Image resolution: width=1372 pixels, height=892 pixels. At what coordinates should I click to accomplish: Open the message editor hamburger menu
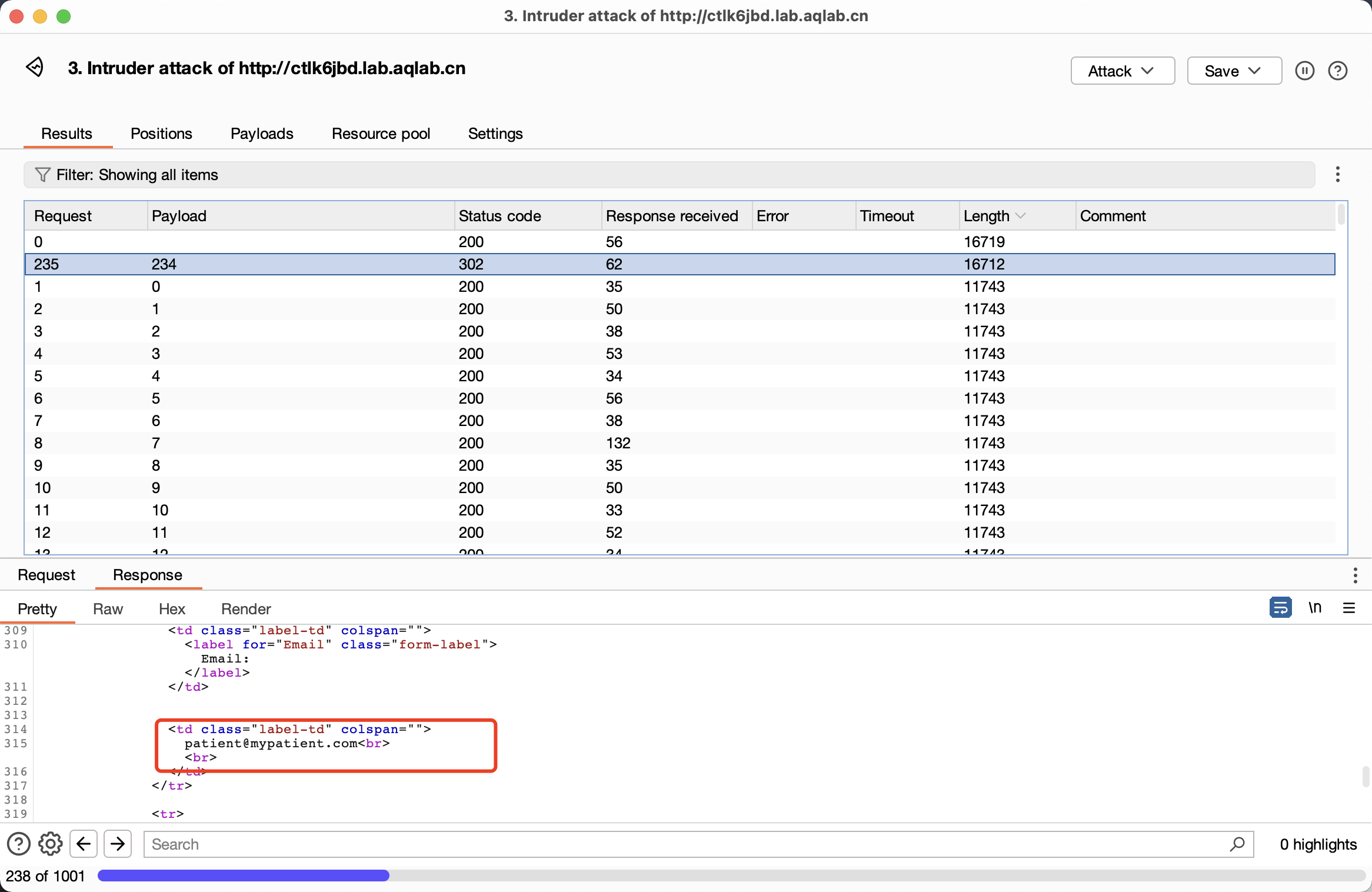point(1349,608)
